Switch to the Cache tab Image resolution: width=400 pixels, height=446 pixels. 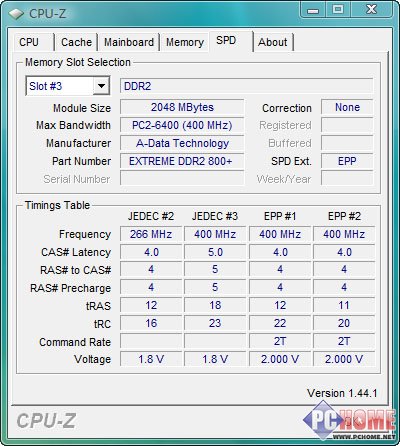click(x=76, y=42)
